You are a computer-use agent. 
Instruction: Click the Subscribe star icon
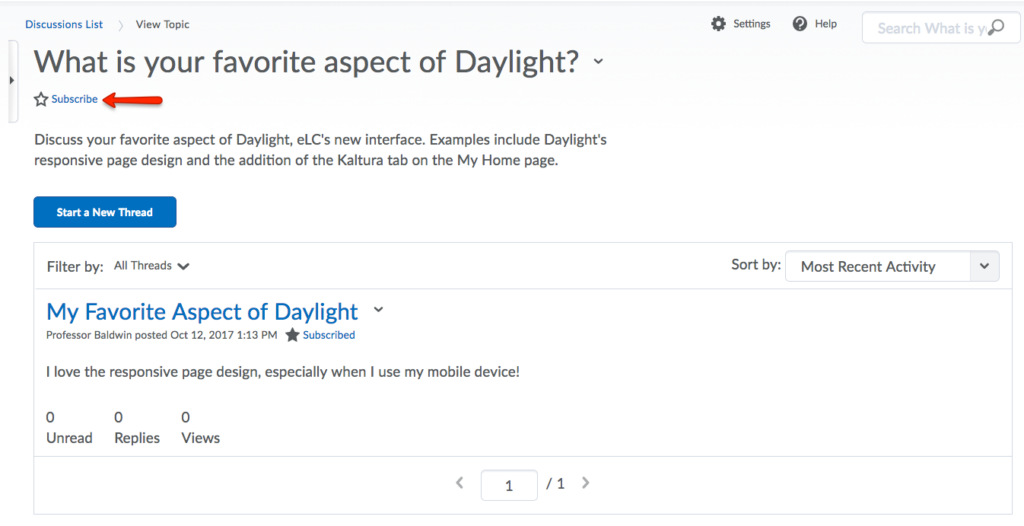click(x=41, y=99)
